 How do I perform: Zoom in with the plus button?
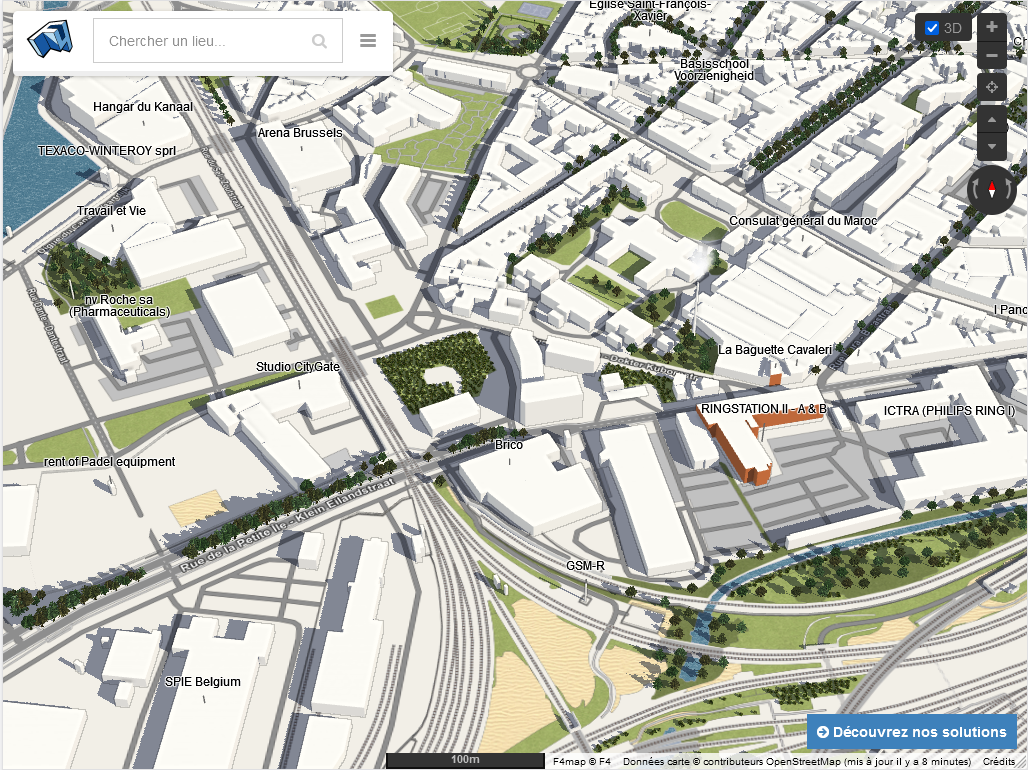(991, 27)
